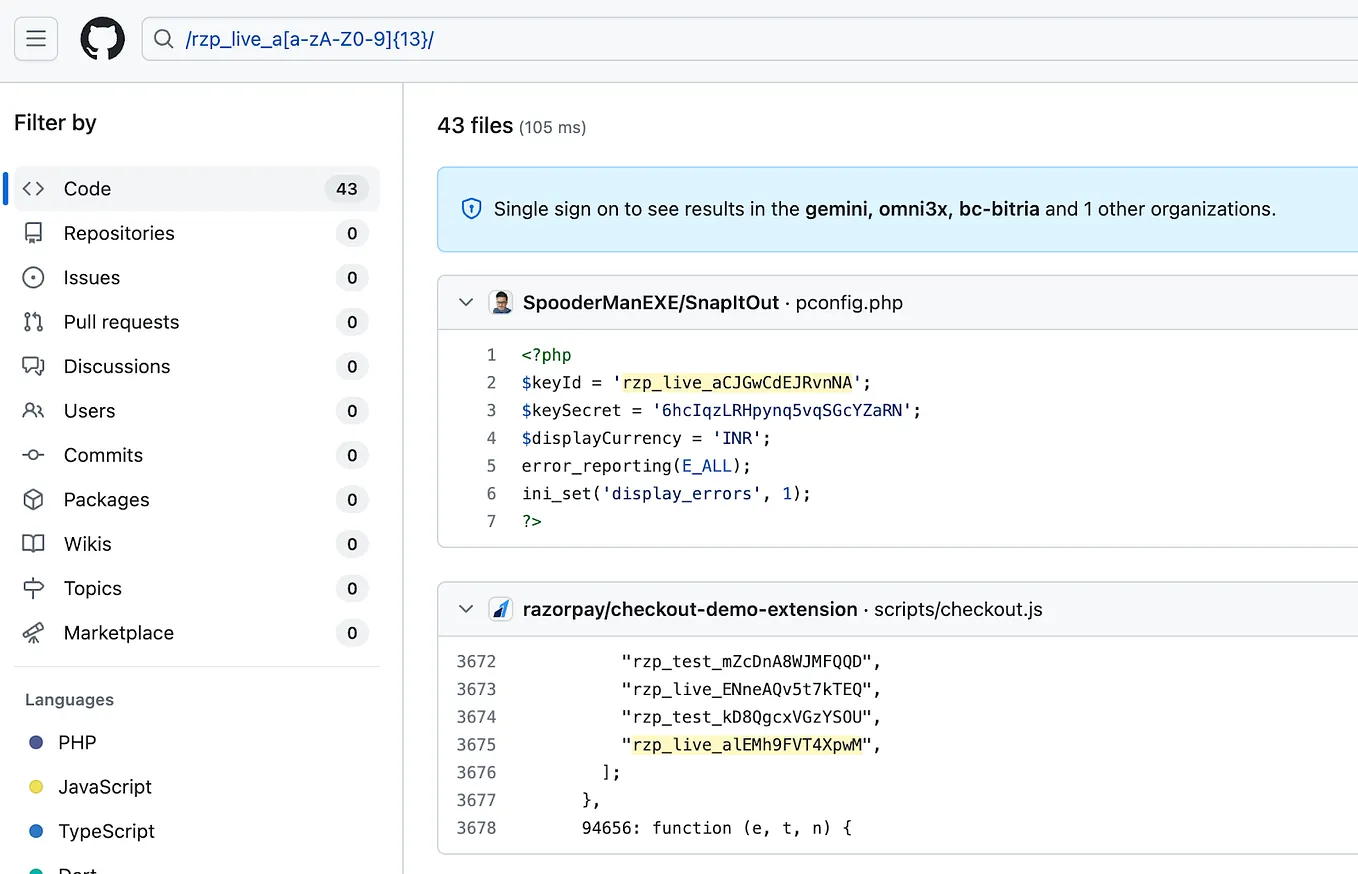Viewport: 1358px width, 874px height.
Task: Collapse the razorpay/checkout-demo-extension result
Action: tap(465, 608)
